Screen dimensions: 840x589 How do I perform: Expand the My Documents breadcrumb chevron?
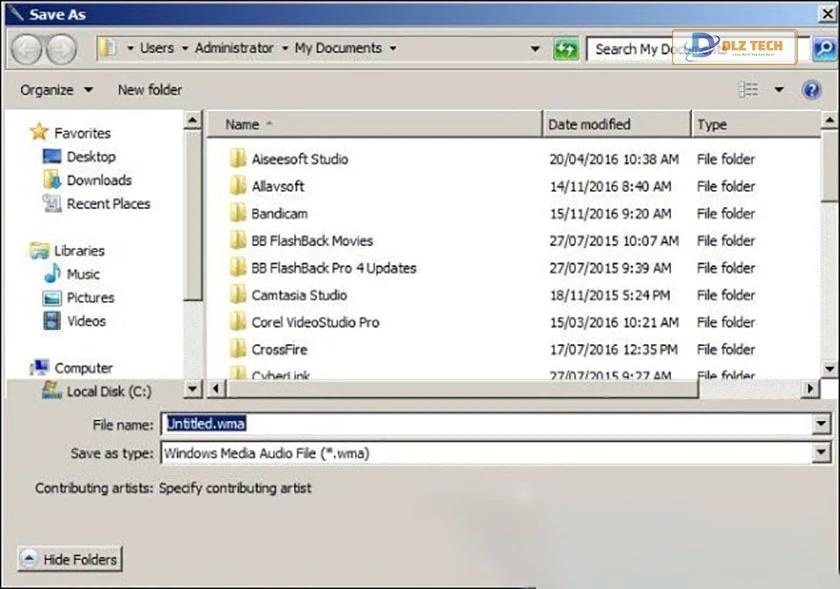[394, 47]
